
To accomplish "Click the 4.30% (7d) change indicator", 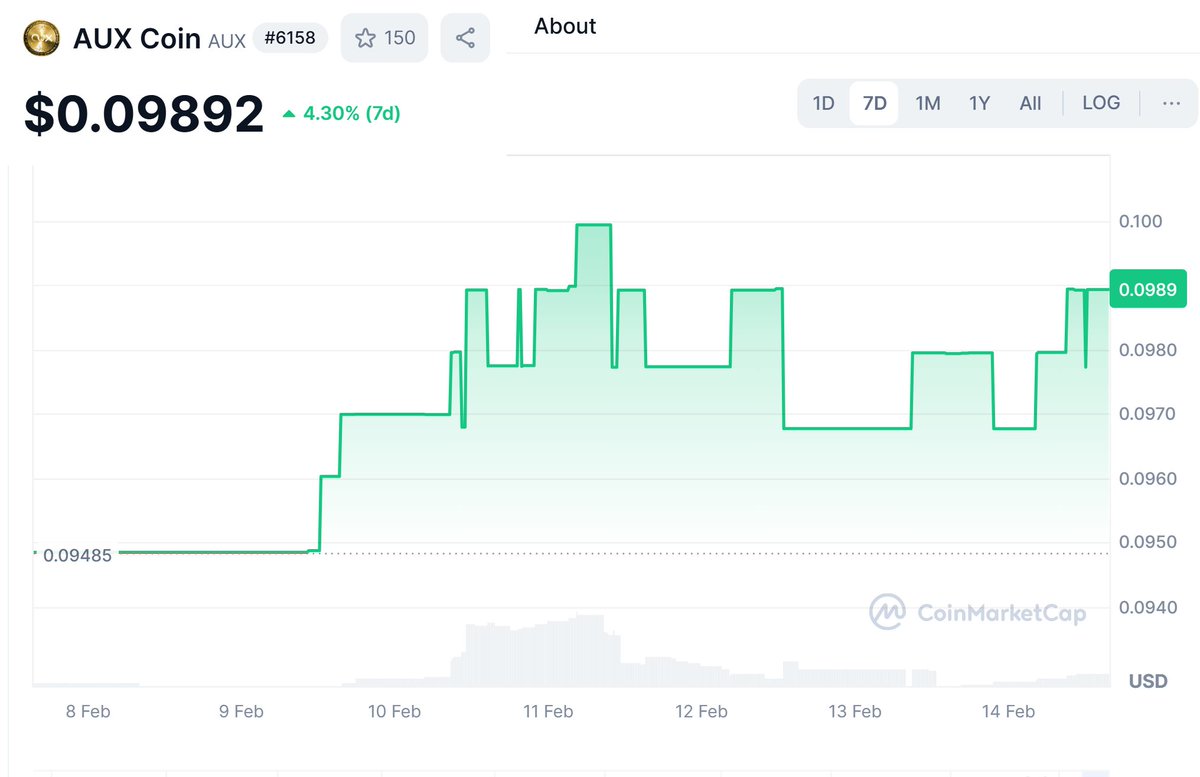I will pos(342,114).
